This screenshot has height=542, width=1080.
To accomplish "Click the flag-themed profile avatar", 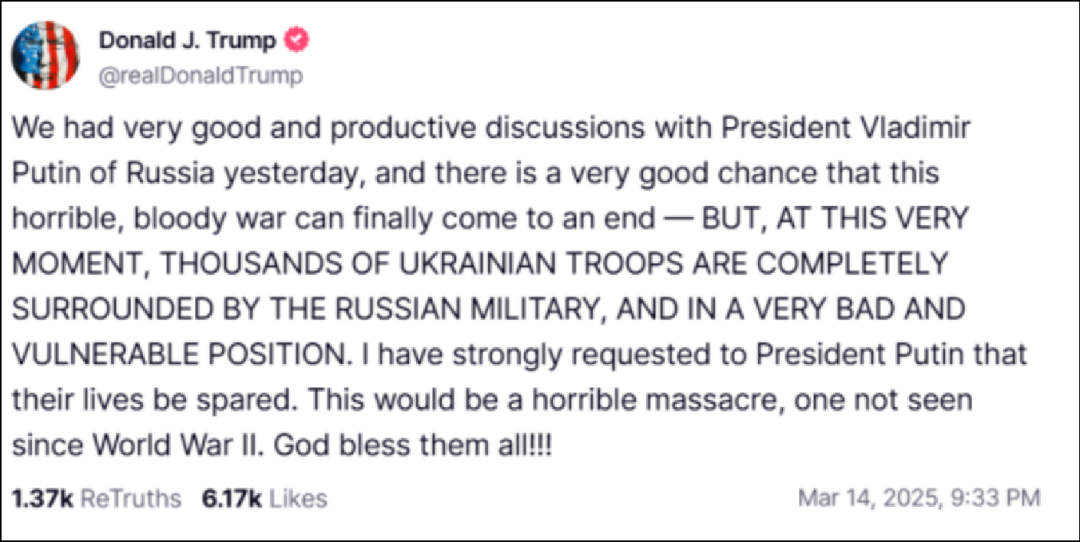I will click(x=45, y=55).
